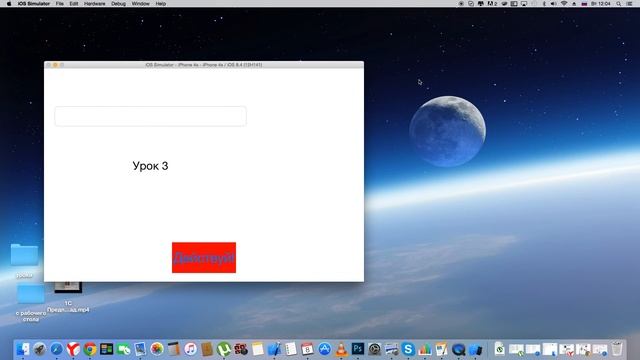Open the AirPlay display menu bar icon
The height and width of the screenshot is (360, 640).
click(524, 4)
